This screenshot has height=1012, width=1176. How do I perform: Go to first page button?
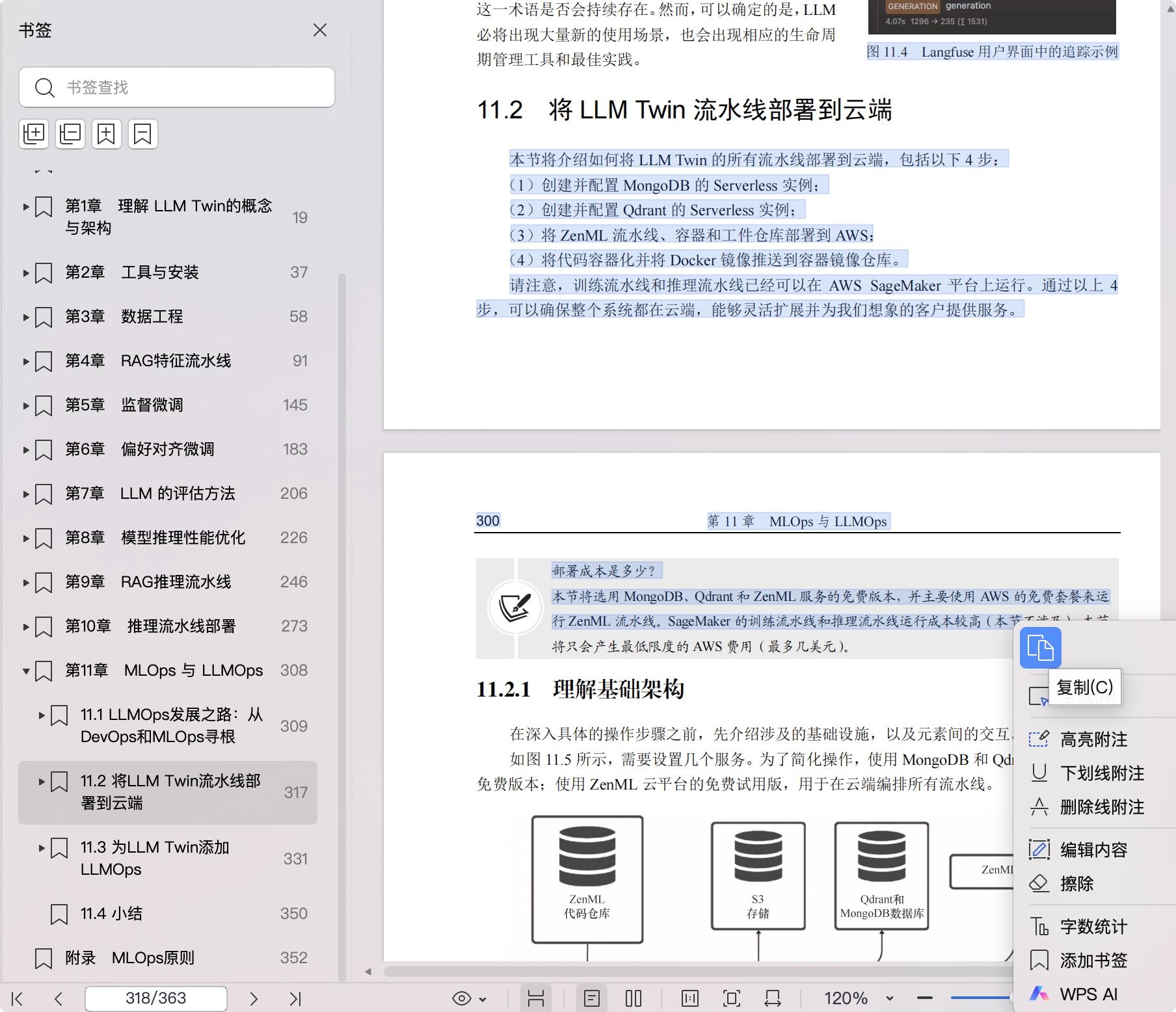(x=18, y=998)
